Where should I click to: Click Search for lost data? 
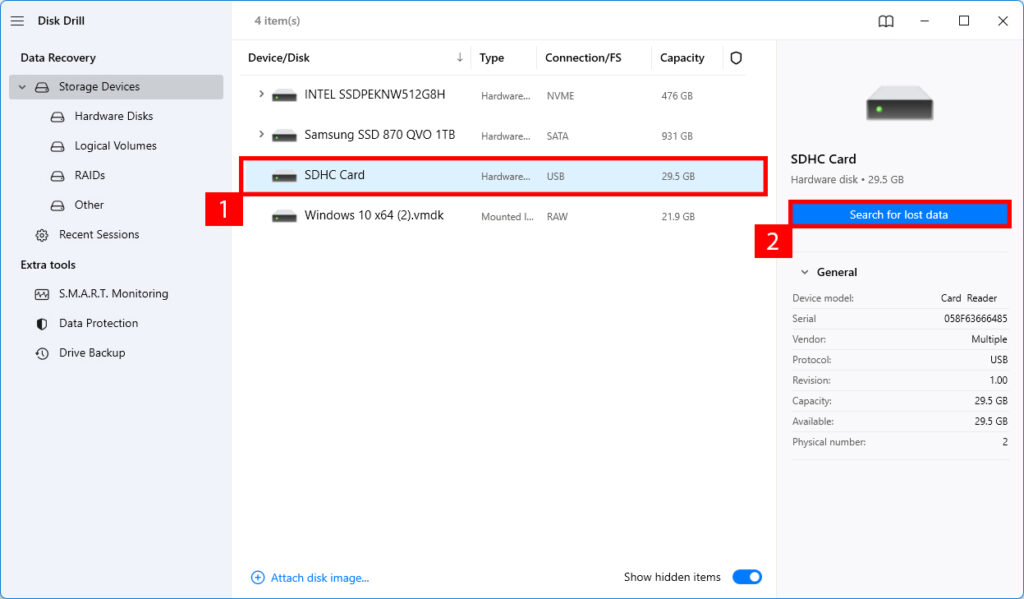tap(898, 213)
